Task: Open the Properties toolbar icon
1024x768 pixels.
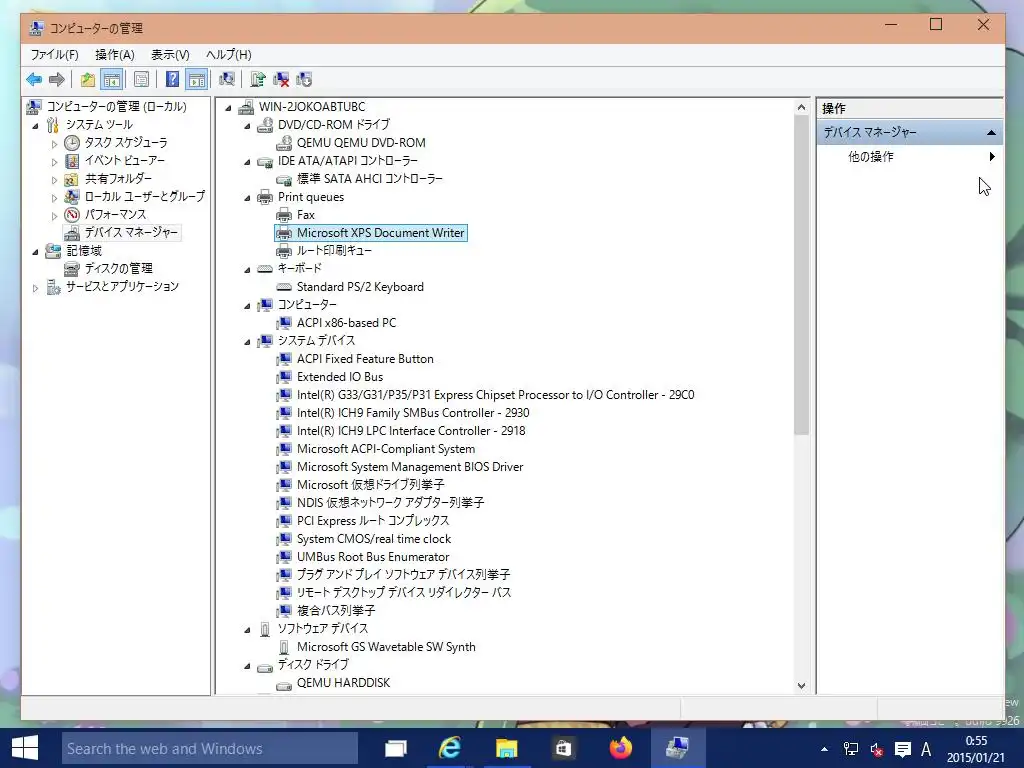Action: [141, 80]
